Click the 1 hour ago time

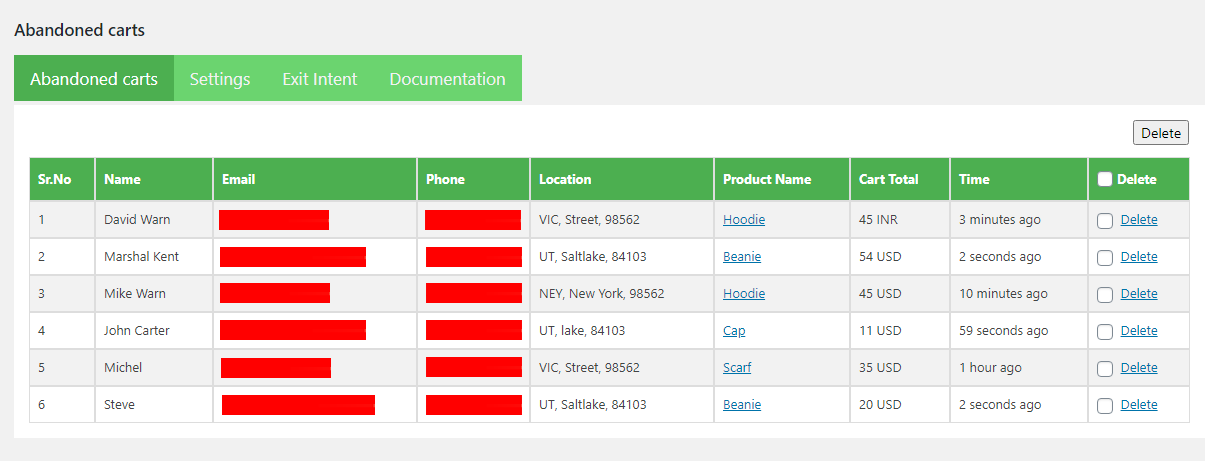[x=990, y=367]
